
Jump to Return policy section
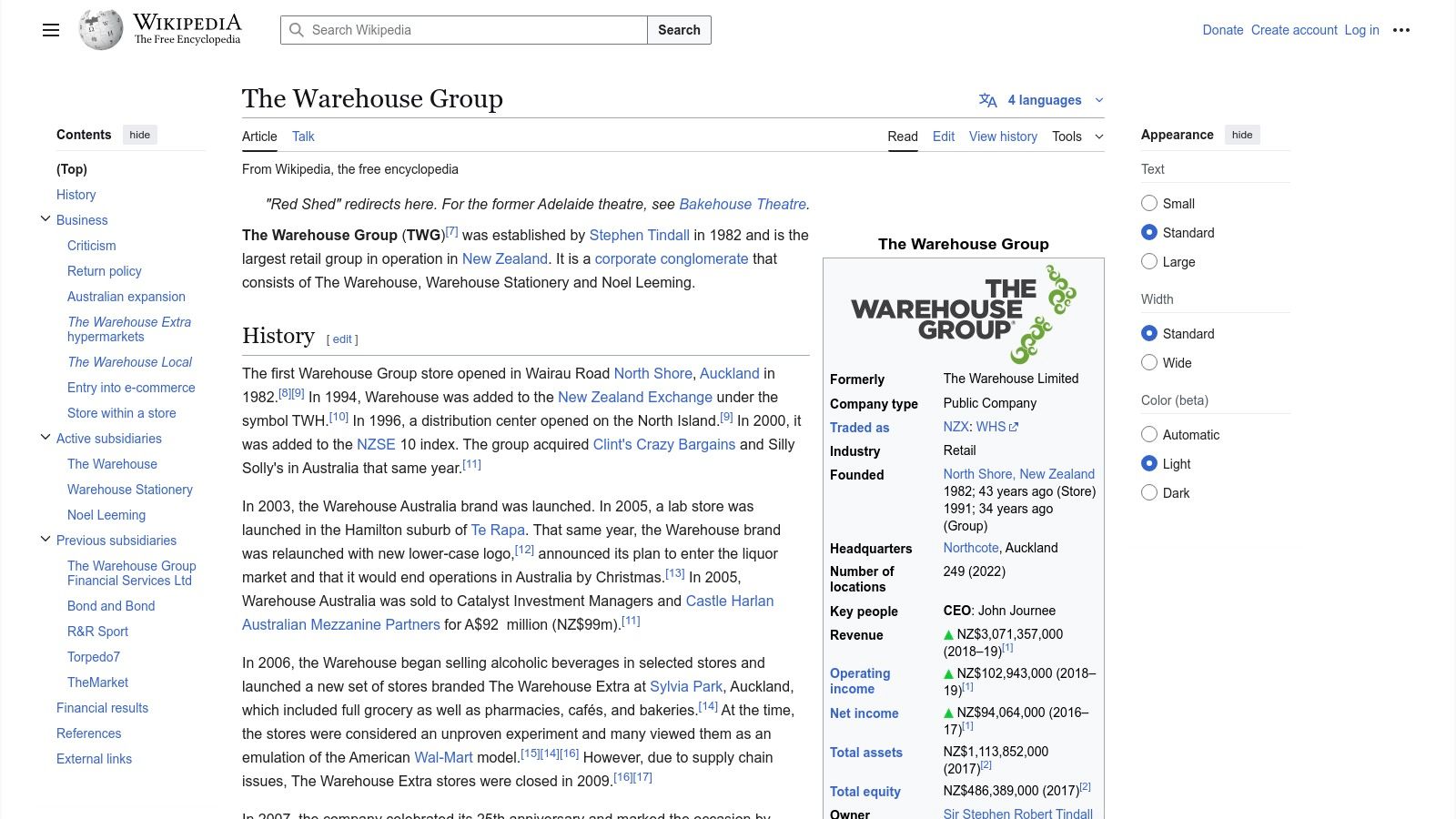105,271
